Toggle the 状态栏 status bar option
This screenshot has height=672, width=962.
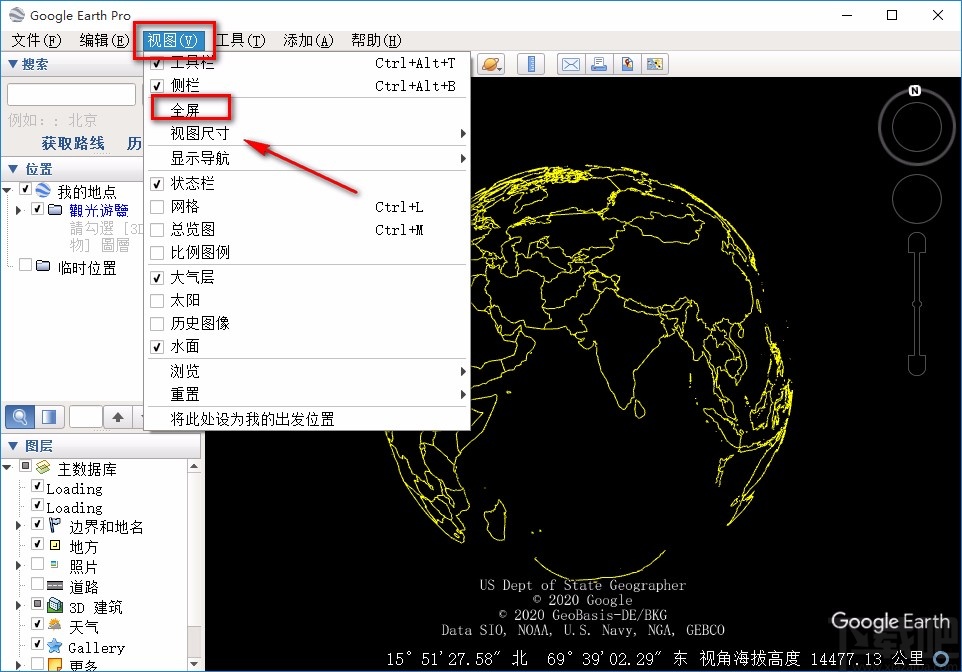pyautogui.click(x=157, y=183)
